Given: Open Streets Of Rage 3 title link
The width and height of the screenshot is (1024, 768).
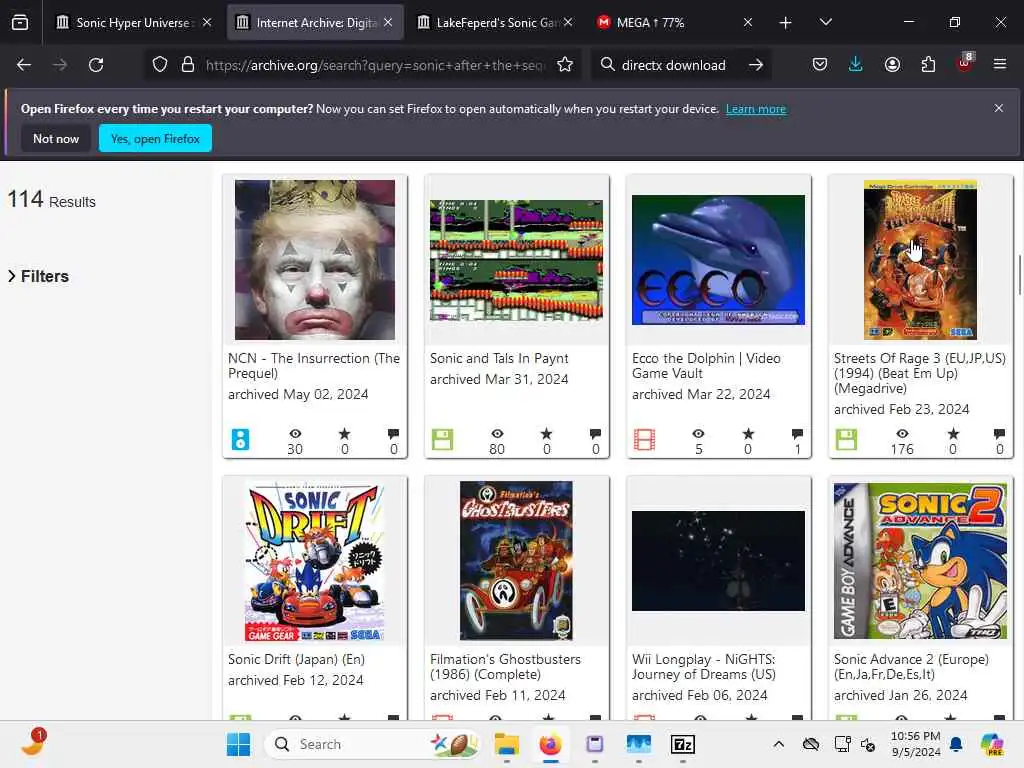Looking at the screenshot, I should pyautogui.click(x=920, y=374).
